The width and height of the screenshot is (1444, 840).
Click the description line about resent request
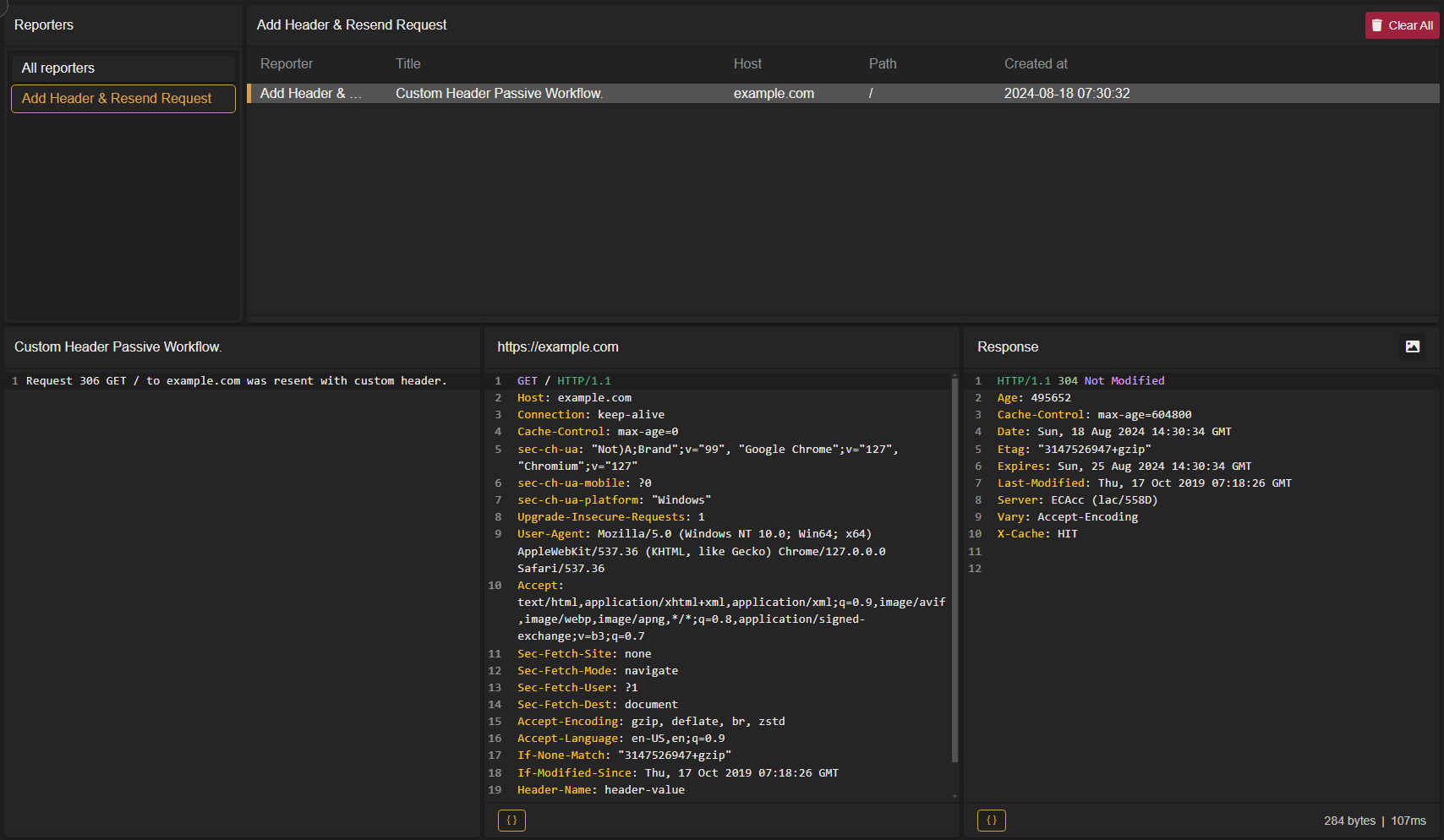click(x=237, y=381)
